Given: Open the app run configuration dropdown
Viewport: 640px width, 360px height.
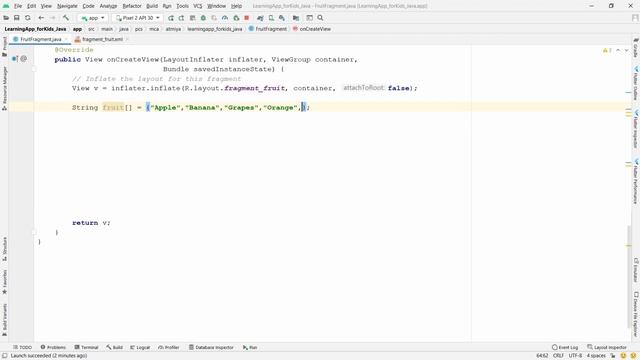Looking at the screenshot, I should 93,18.
